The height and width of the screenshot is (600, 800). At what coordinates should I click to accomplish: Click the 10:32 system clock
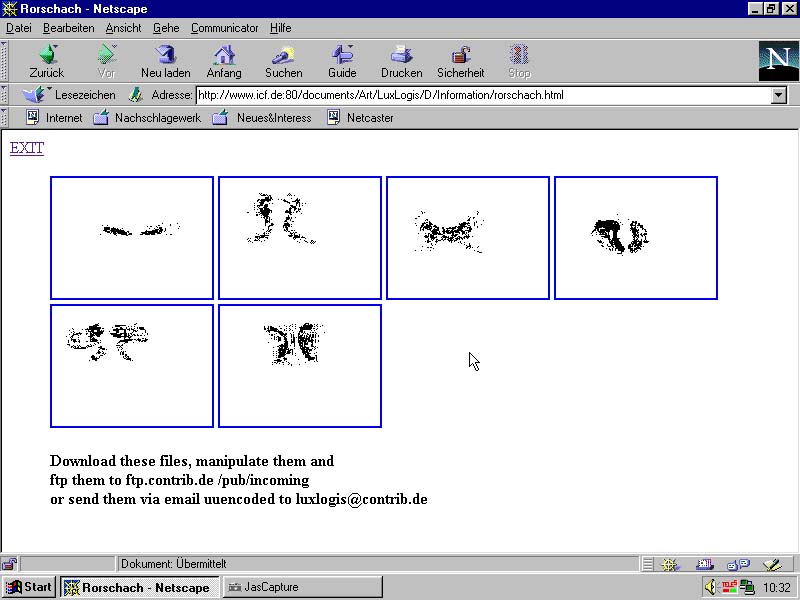pyautogui.click(x=777, y=588)
